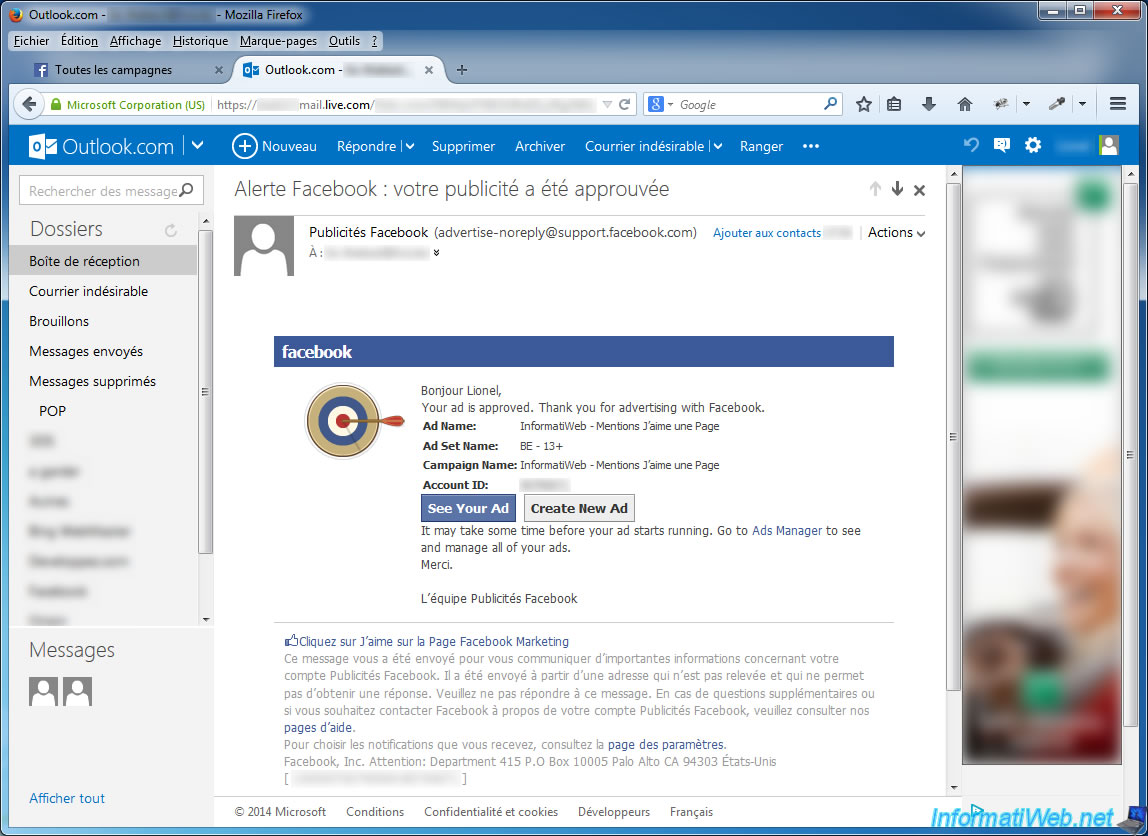This screenshot has height=836, width=1148.
Task: Click the Create New Ad button
Action: pyautogui.click(x=579, y=508)
